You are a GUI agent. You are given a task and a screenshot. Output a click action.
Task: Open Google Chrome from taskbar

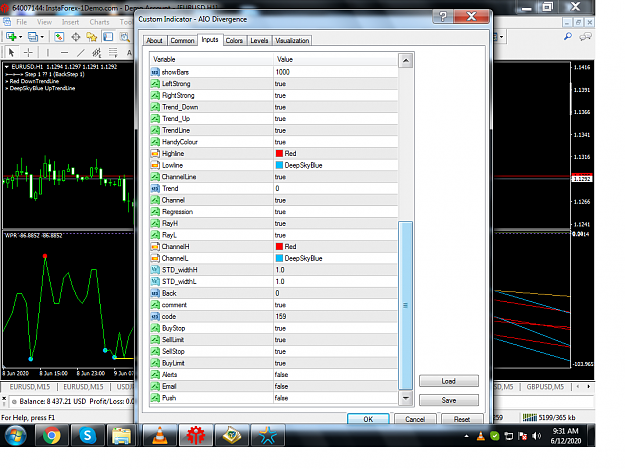52,436
